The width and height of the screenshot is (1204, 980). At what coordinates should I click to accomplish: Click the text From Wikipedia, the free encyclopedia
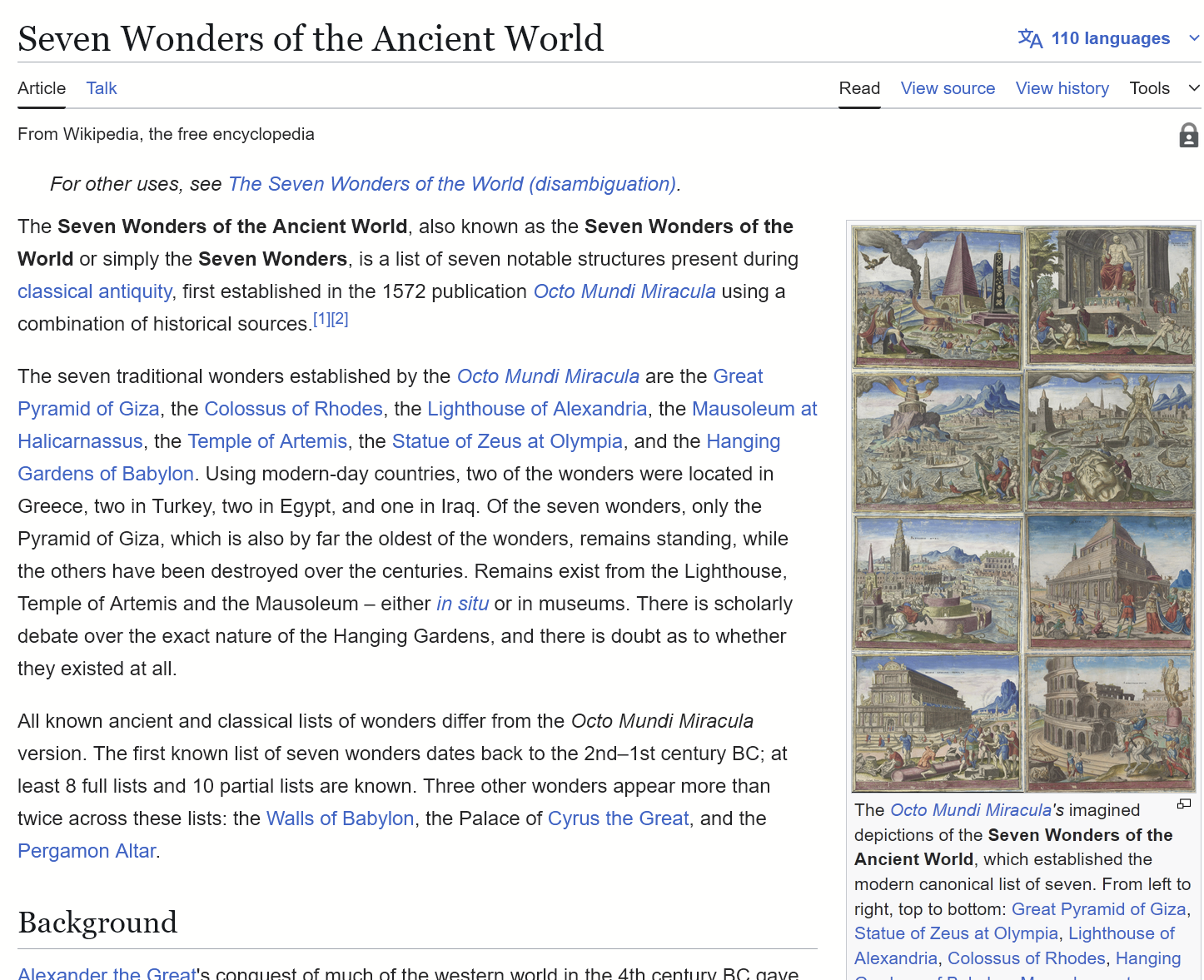coord(166,134)
